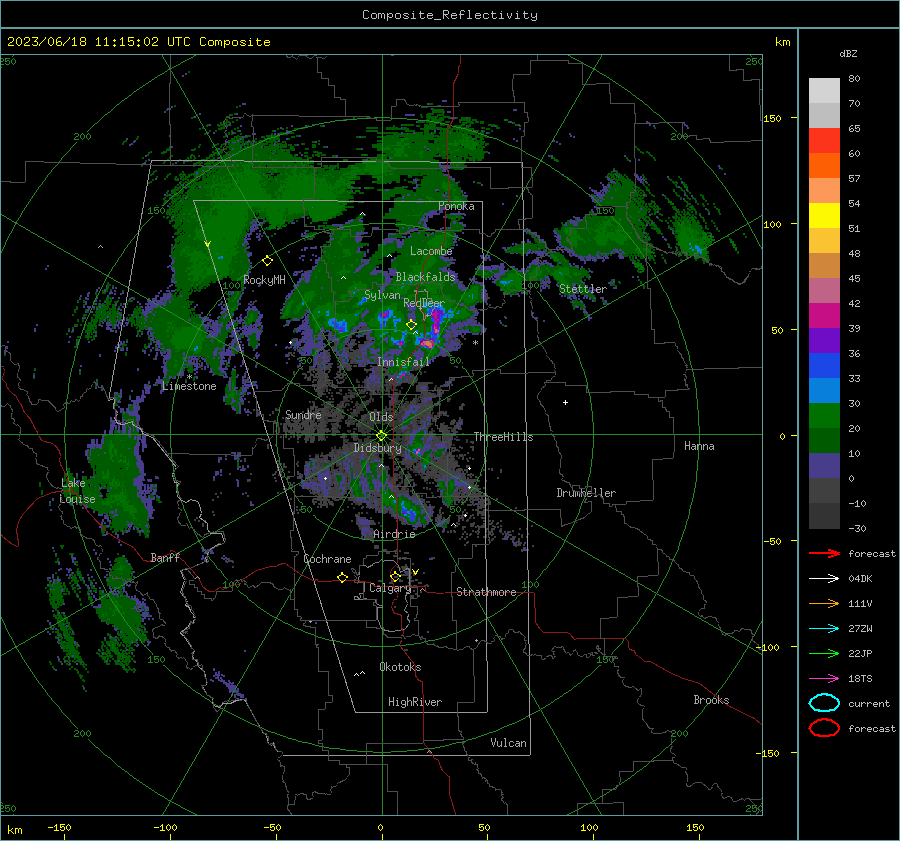Click the white 04DK arrow in legend
The height and width of the screenshot is (841, 900).
824,578
